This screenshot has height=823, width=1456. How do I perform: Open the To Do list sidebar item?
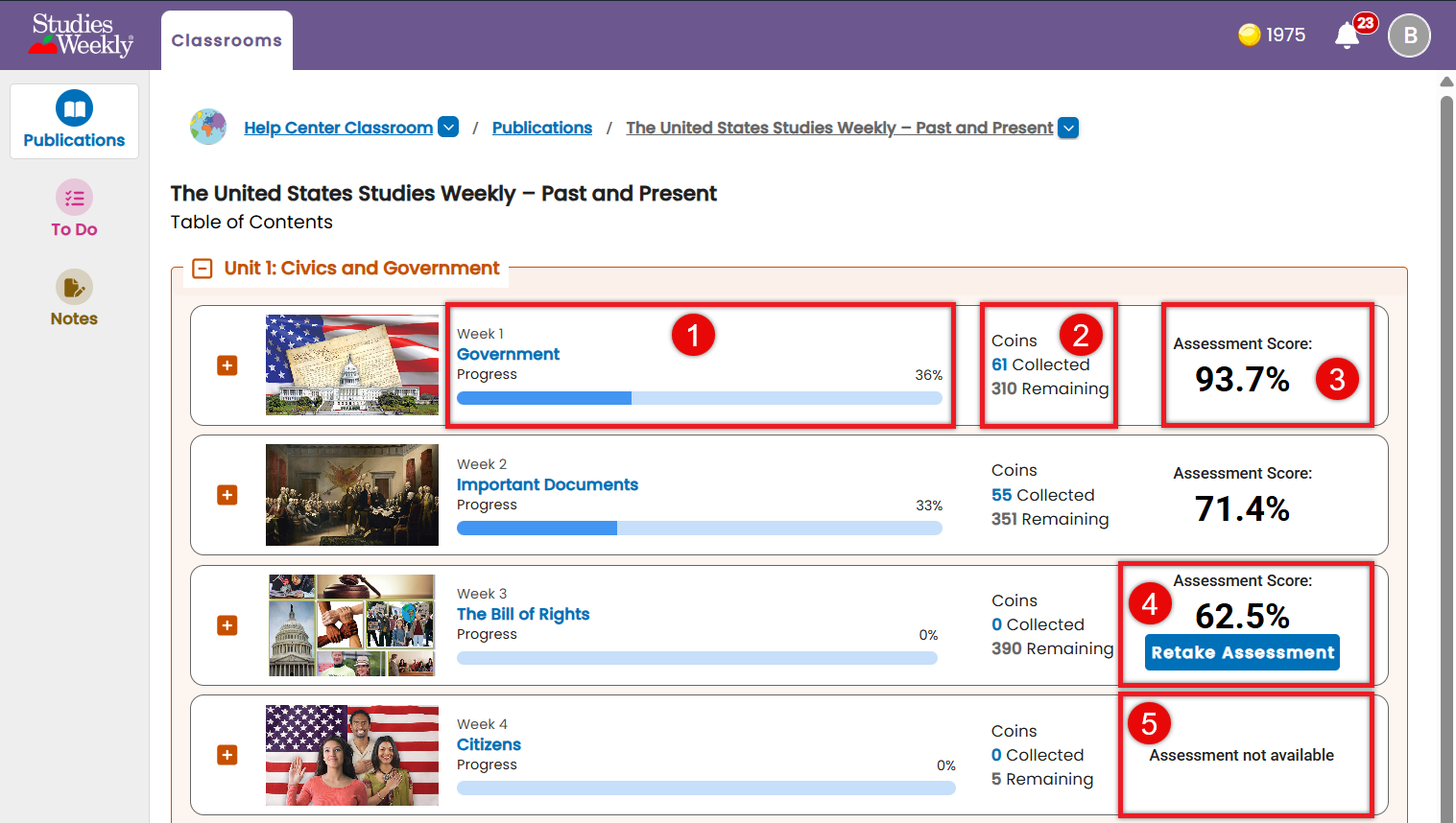pyautogui.click(x=74, y=209)
